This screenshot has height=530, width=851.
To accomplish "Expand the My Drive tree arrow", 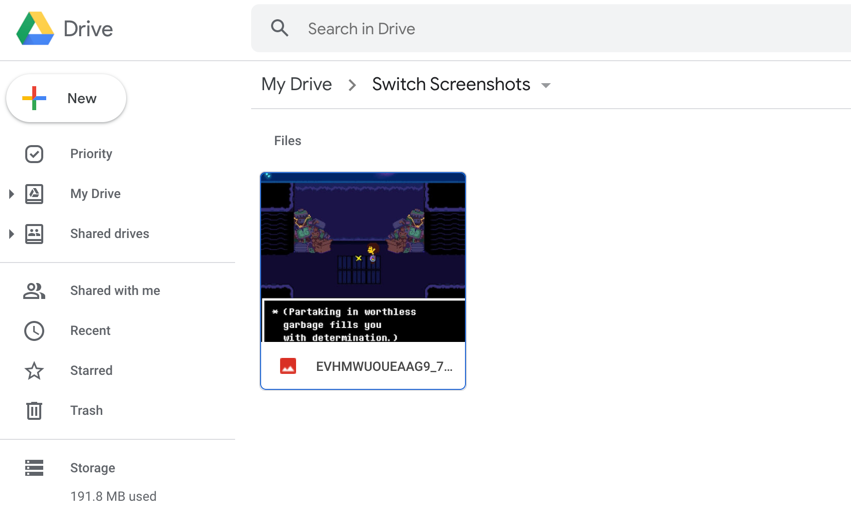I will pos(11,194).
